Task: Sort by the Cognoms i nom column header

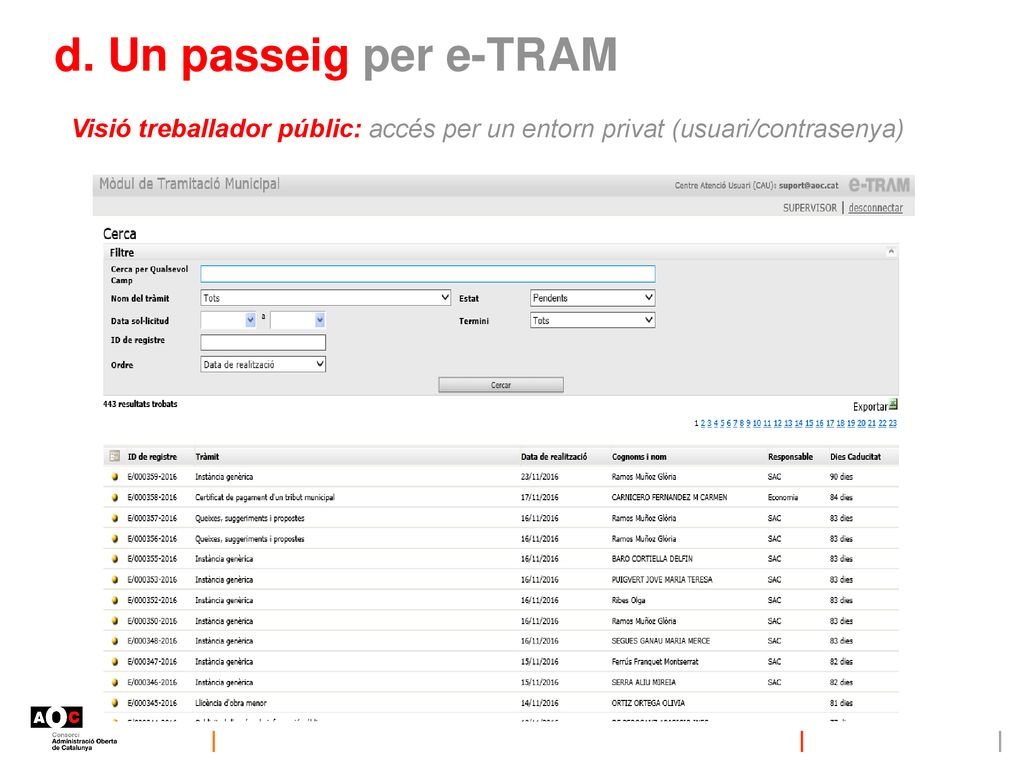Action: (639, 456)
